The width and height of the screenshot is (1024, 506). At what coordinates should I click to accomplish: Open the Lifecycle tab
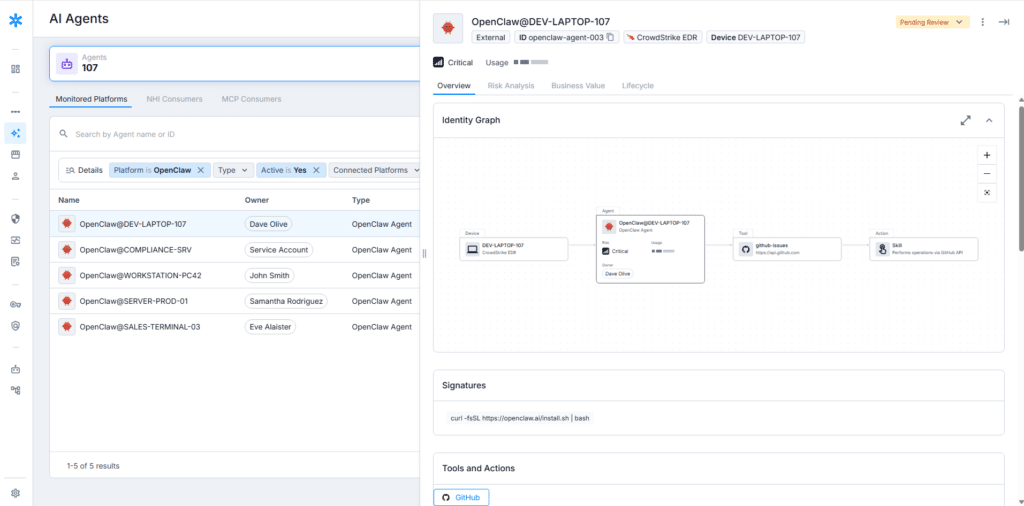[637, 86]
